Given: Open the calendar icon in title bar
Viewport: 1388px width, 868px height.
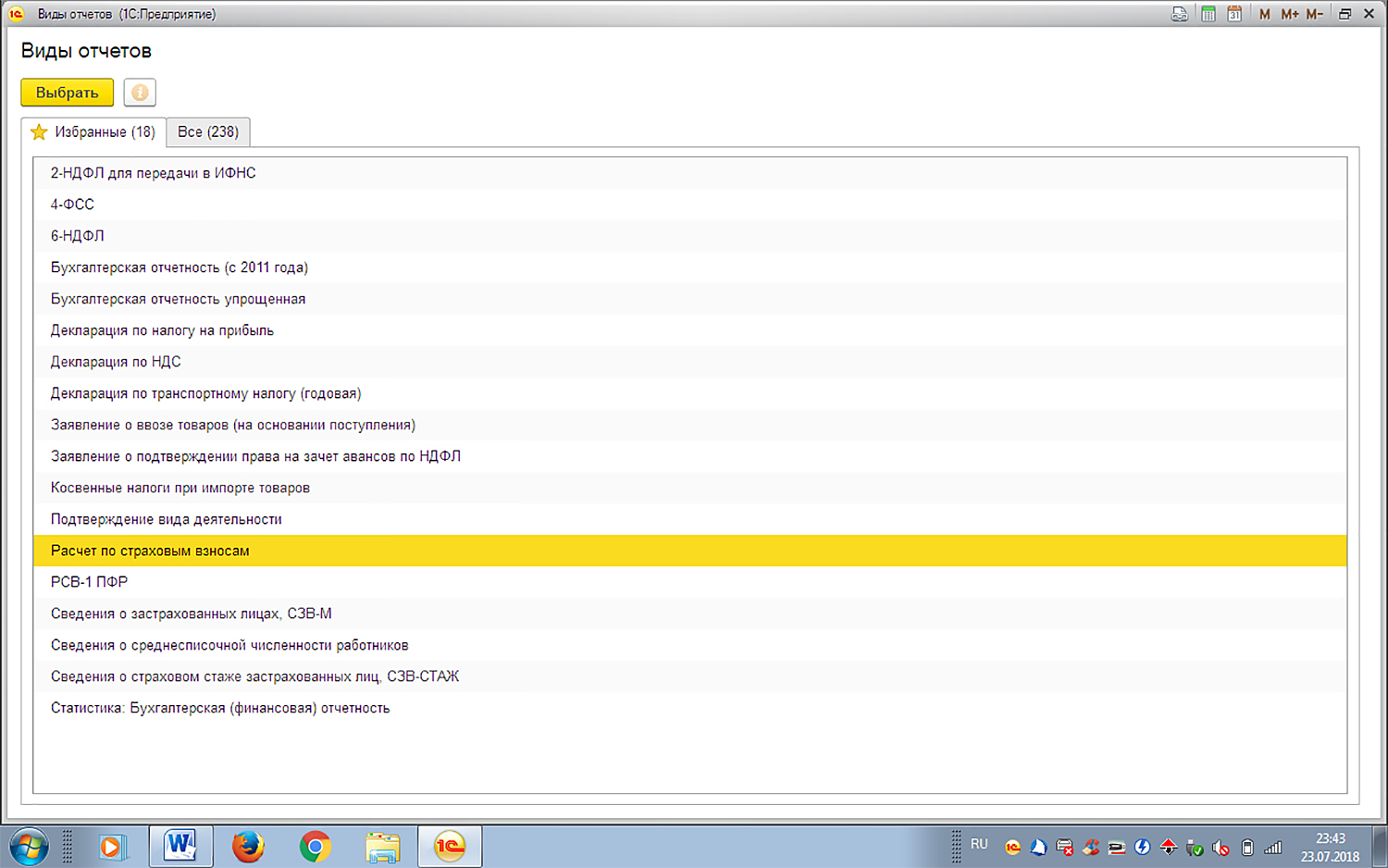Looking at the screenshot, I should click(x=1234, y=14).
